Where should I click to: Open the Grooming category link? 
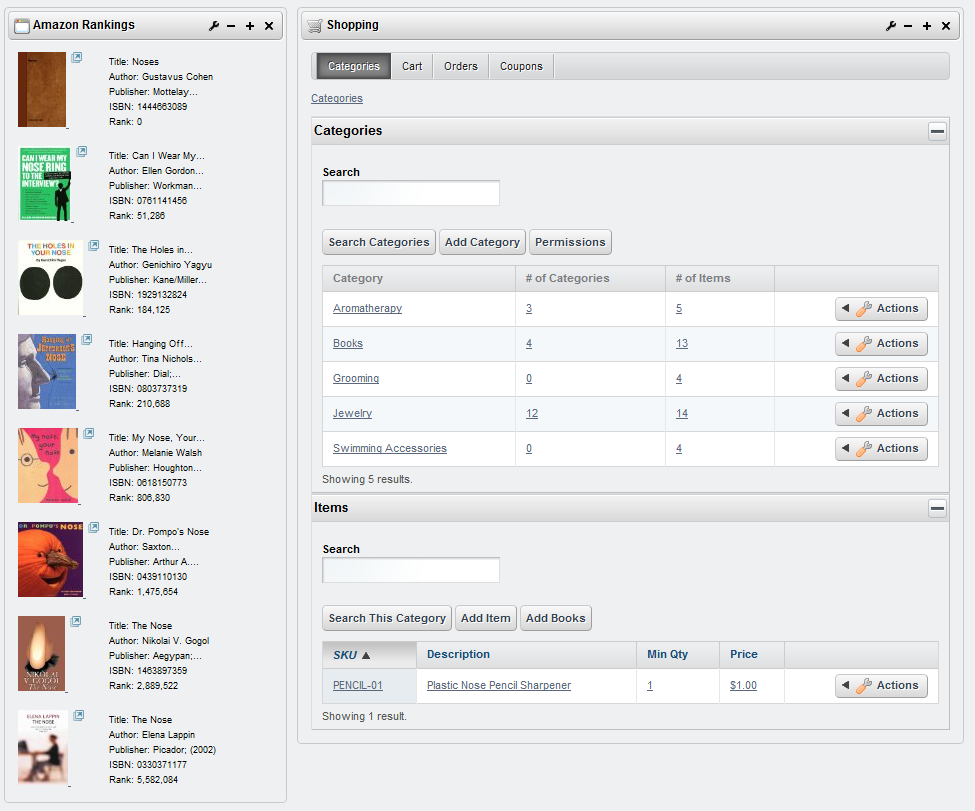click(356, 378)
